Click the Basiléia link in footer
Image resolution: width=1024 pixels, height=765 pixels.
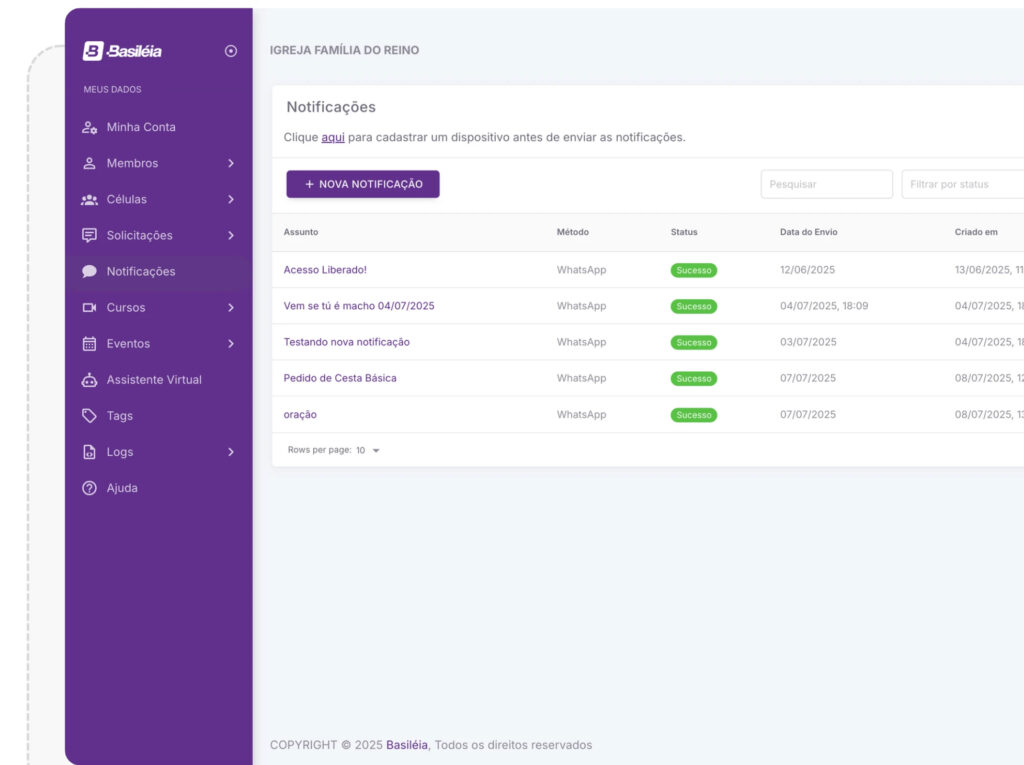[407, 745]
